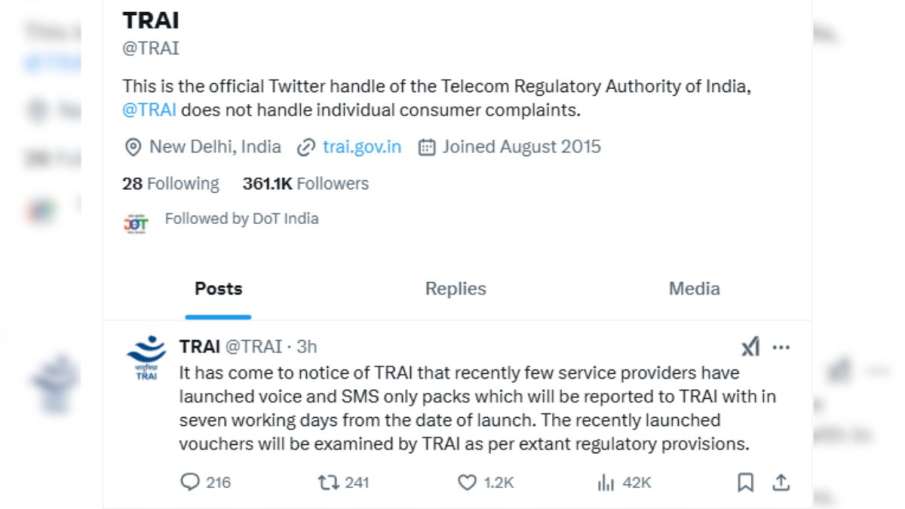This screenshot has height=509, width=905.
Task: Click the reply icon on TRAI tweet
Action: [191, 482]
